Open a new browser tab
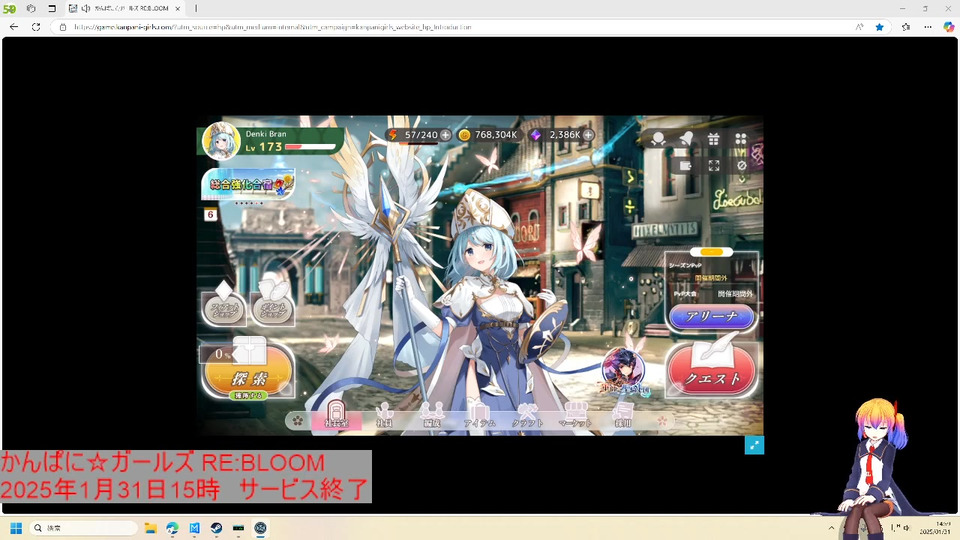The image size is (960, 540). coord(196,9)
